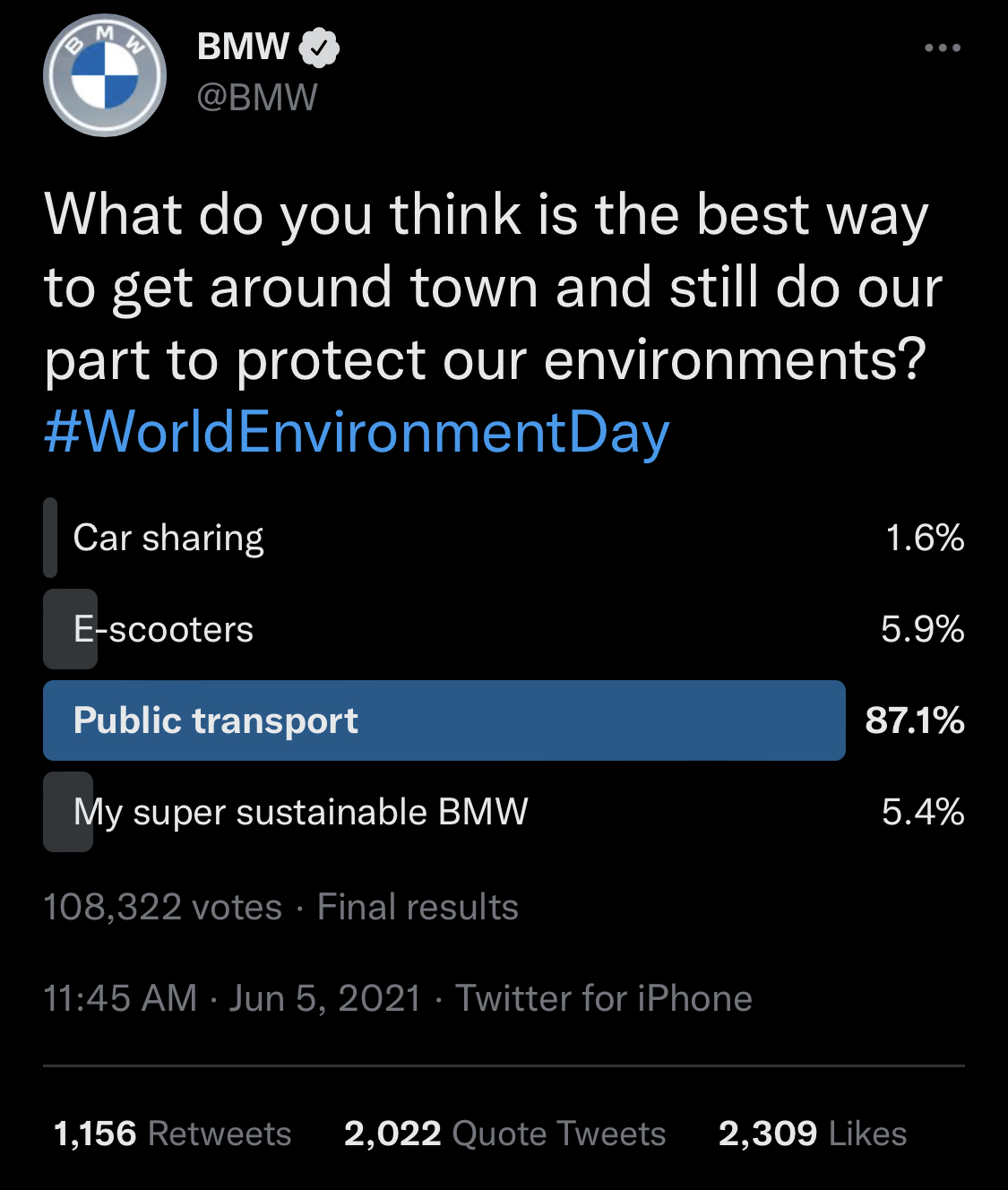
Task: Open the three-dot more options menu
Action: (943, 47)
